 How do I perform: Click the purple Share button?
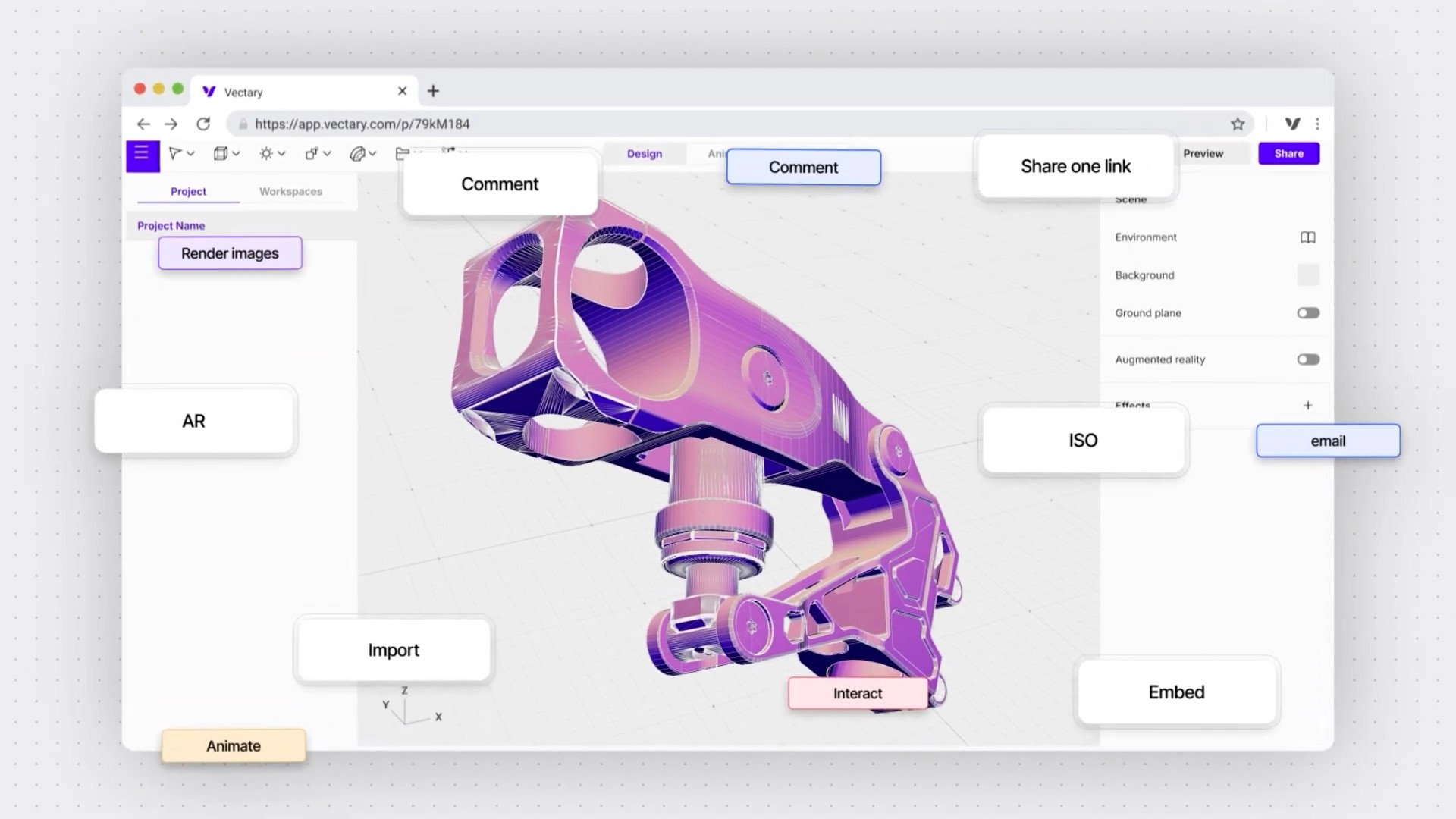click(x=1288, y=154)
